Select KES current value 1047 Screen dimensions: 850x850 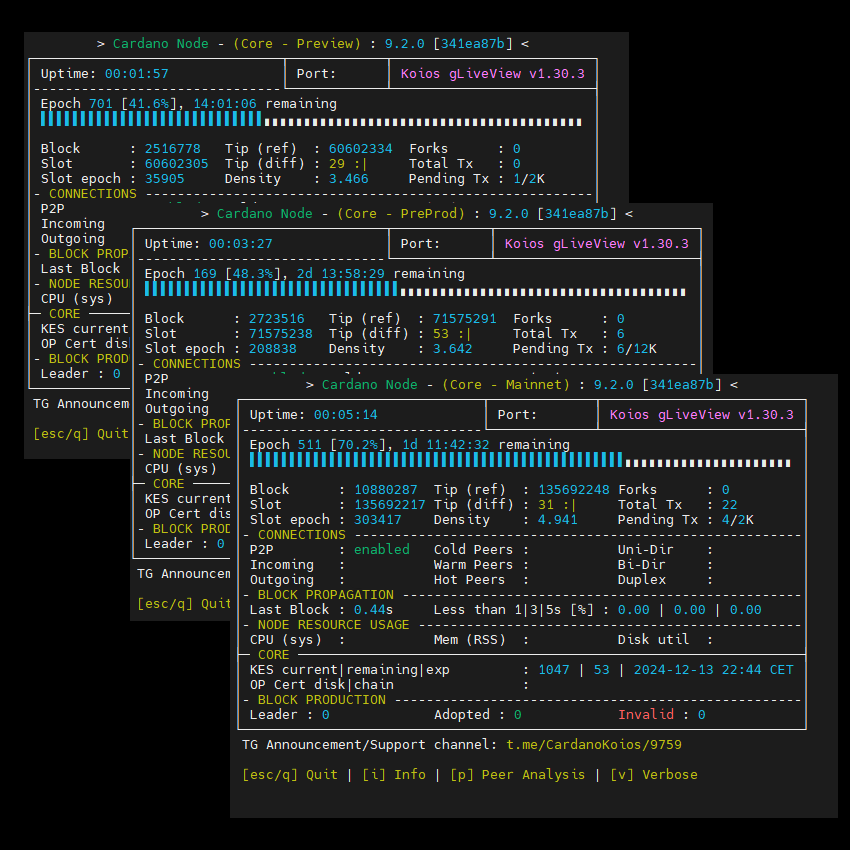(x=554, y=670)
